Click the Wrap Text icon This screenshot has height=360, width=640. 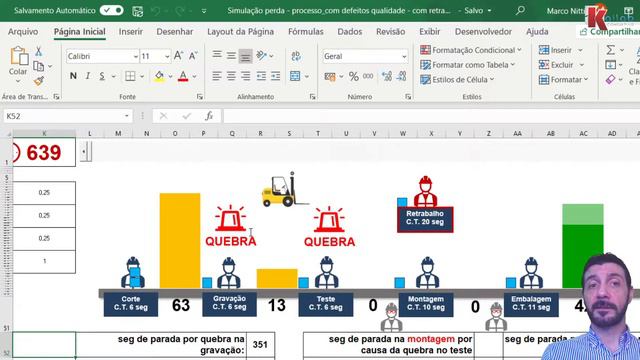tap(296, 56)
